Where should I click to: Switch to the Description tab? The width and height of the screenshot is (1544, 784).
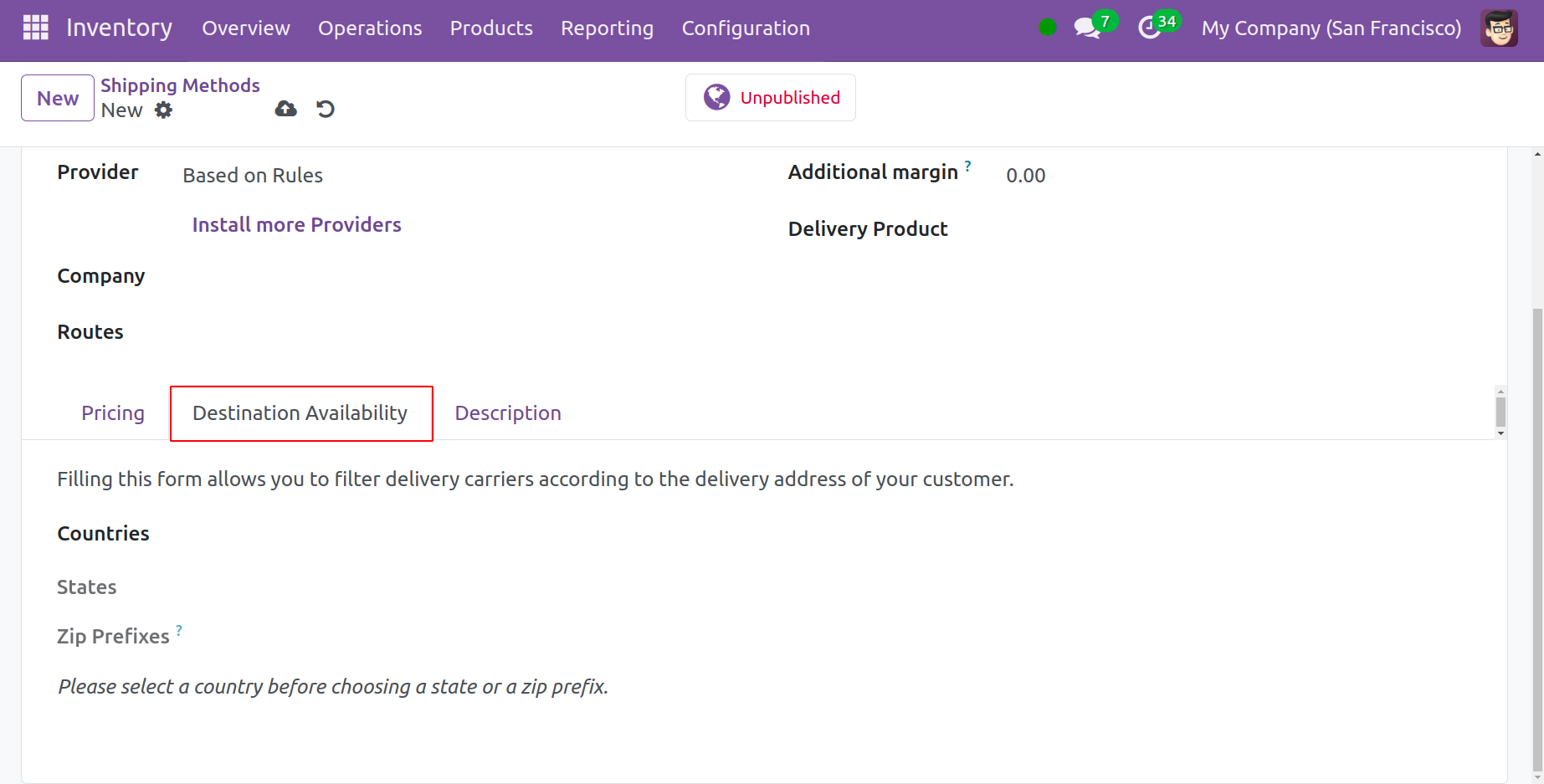(x=507, y=413)
